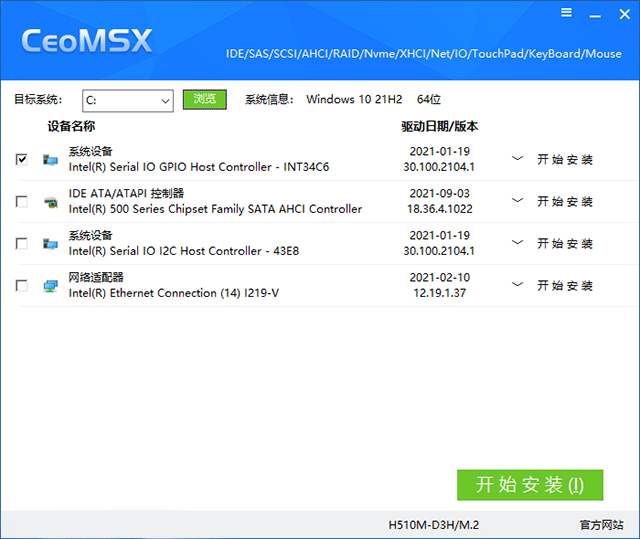Click the driver version 12.19.1.37
Viewport: 640px width, 539px height.
click(x=440, y=293)
